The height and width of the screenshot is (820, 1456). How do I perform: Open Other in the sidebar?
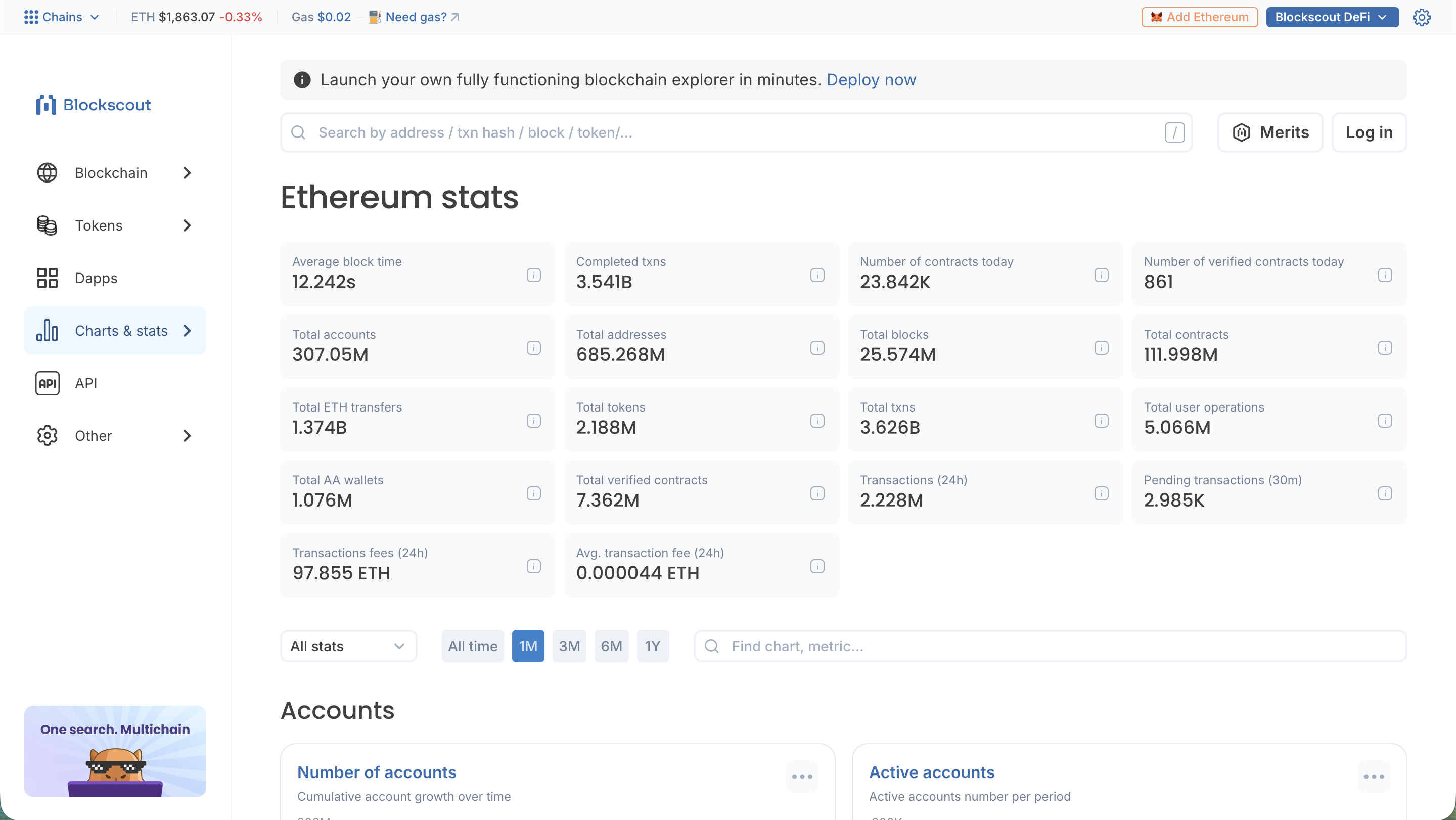(115, 436)
